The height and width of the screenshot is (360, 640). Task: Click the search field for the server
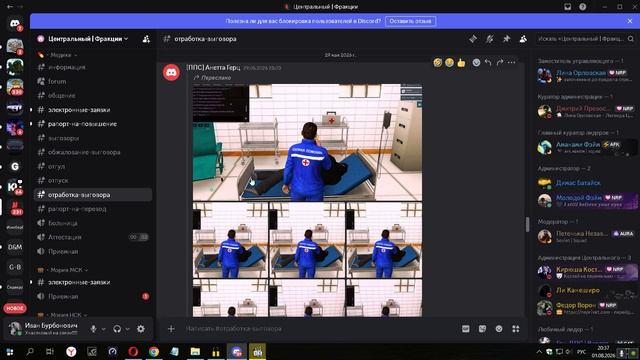click(586, 39)
